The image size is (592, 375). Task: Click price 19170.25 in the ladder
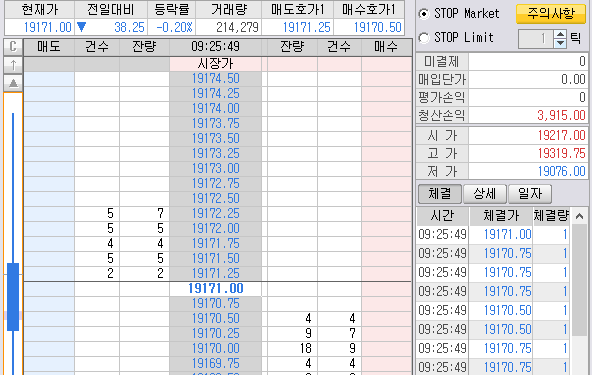pos(216,333)
